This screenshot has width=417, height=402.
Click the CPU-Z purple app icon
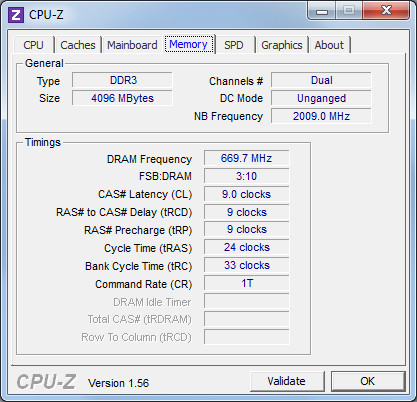[16, 15]
